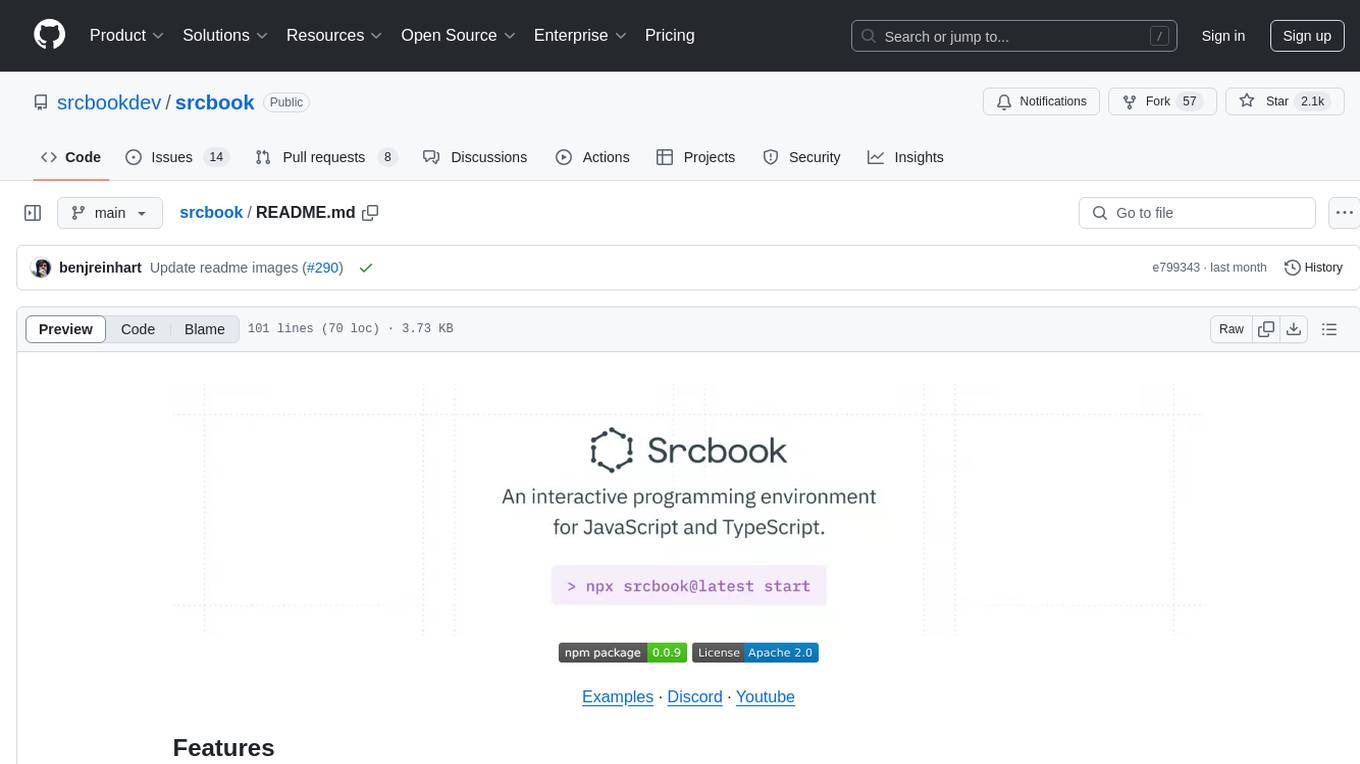This screenshot has width=1360, height=764.
Task: Click the License Apache 2.0 badge
Action: [x=755, y=653]
